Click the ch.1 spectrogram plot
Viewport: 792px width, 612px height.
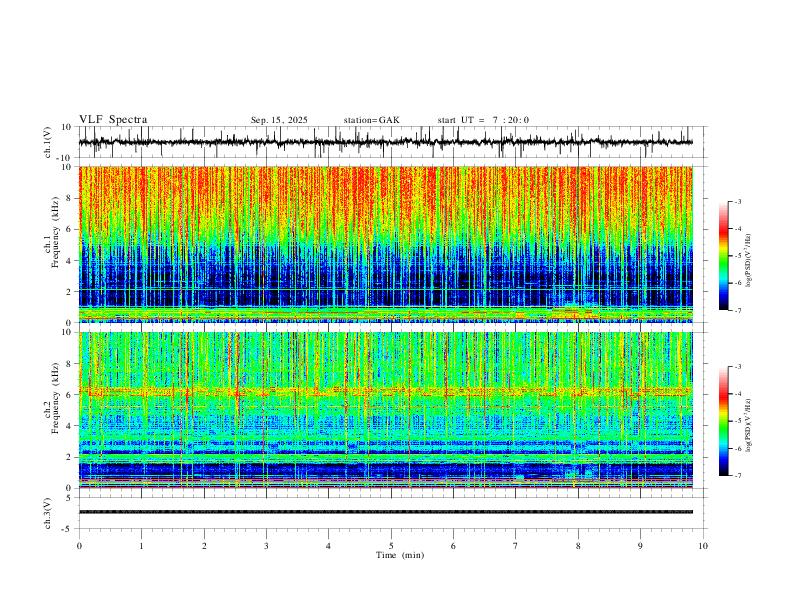point(386,244)
